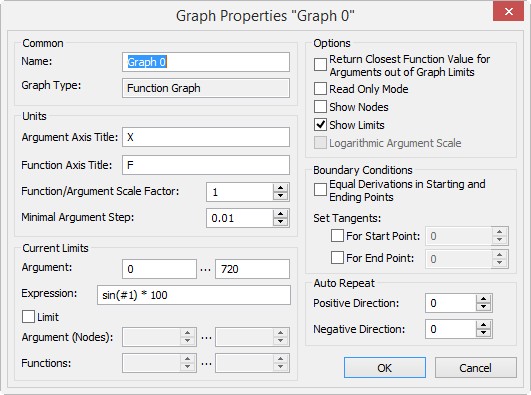This screenshot has width=531, height=395.
Task: Close the Graph Properties dialog
Action: 508,12
